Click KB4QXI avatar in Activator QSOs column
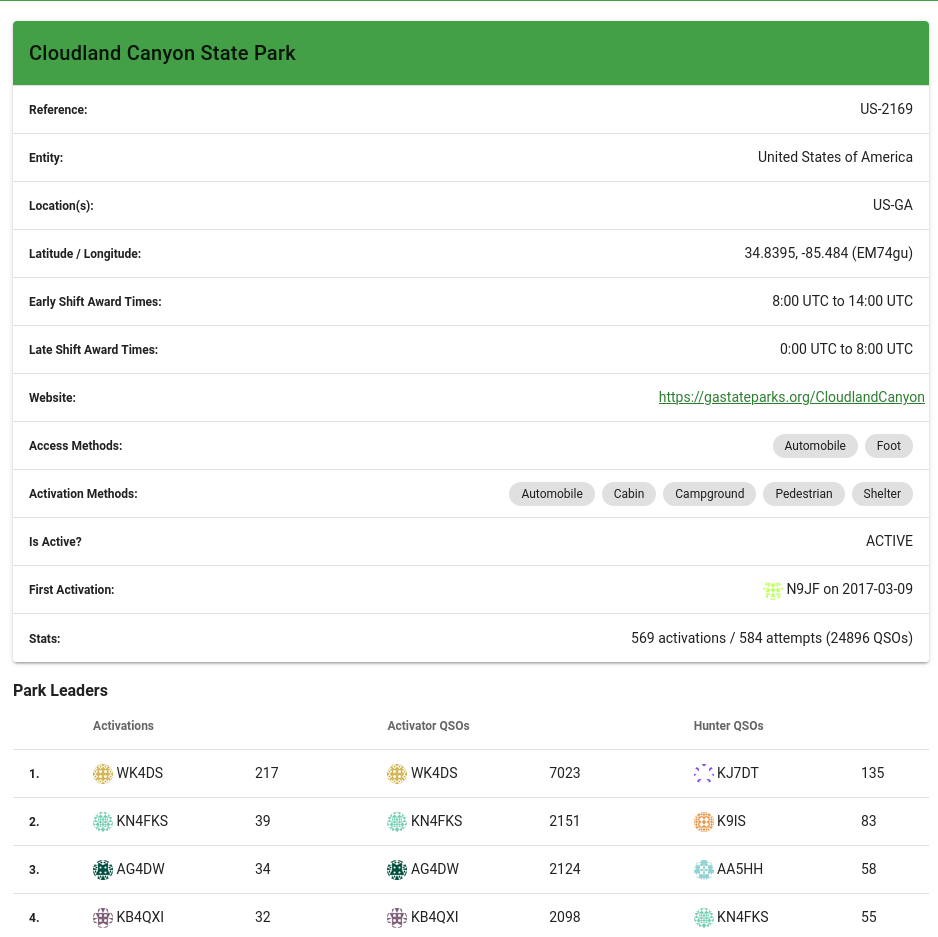The height and width of the screenshot is (937, 938). (397, 917)
